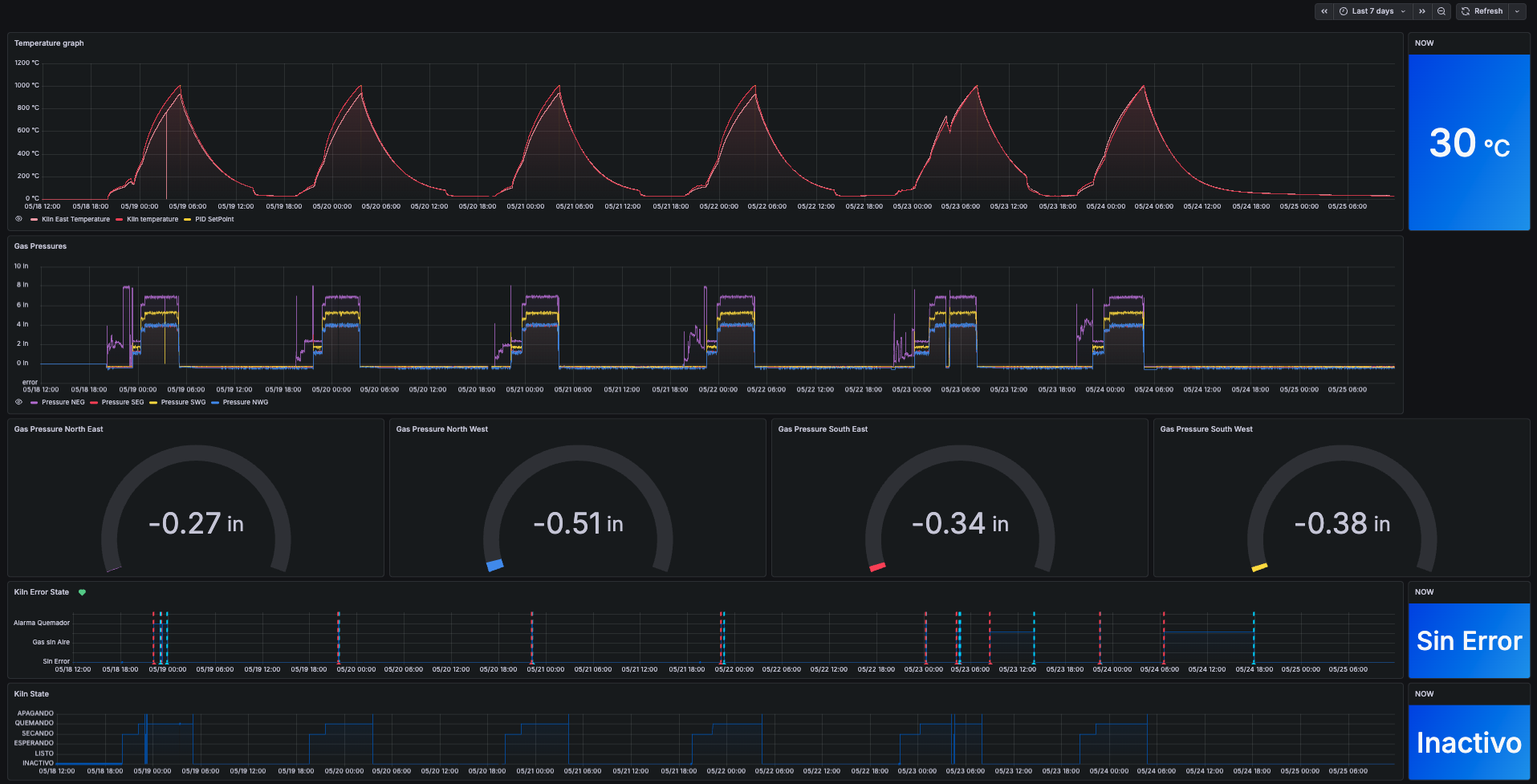Image resolution: width=1537 pixels, height=784 pixels.
Task: Click the SECANDO state label
Action: [x=38, y=733]
